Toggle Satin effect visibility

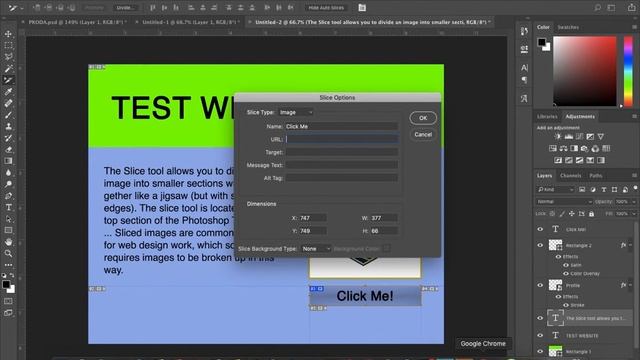point(566,265)
